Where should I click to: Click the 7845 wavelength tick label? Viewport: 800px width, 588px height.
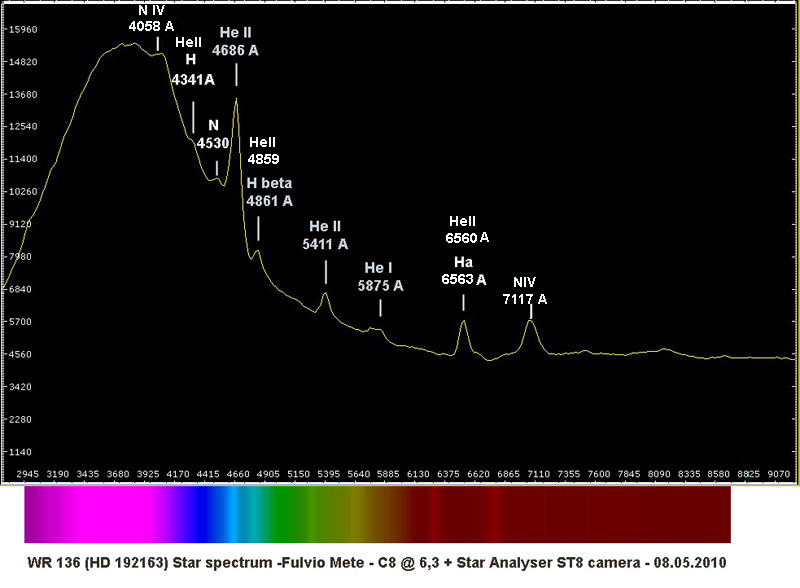click(x=629, y=474)
